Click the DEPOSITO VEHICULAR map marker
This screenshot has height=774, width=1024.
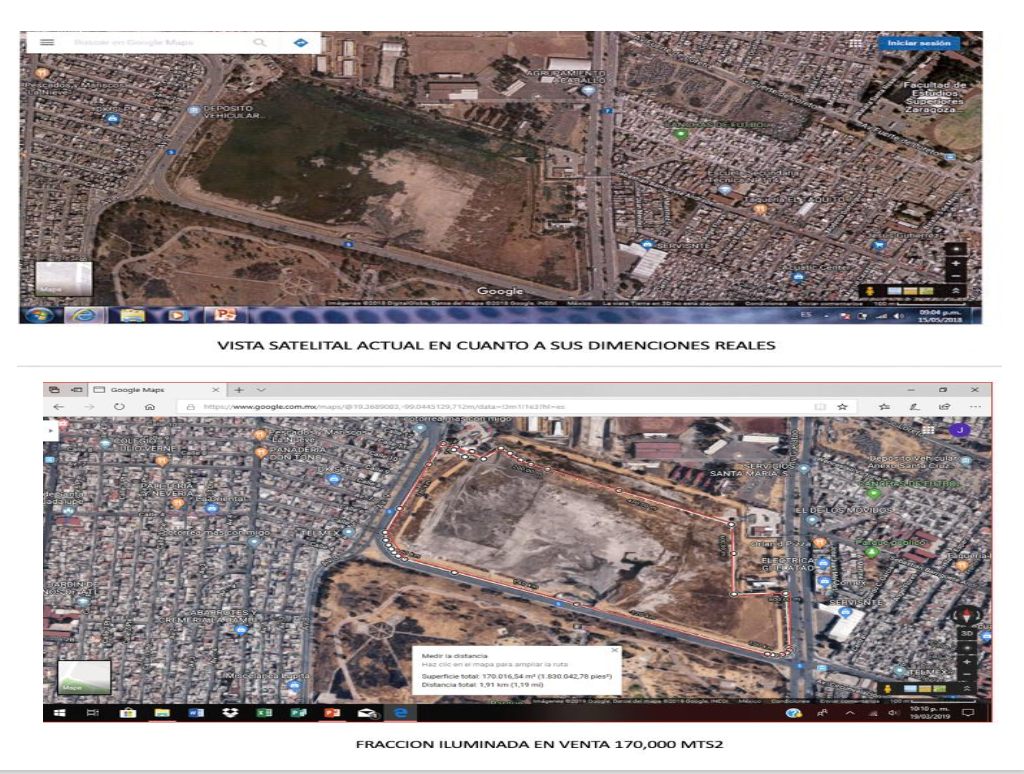[x=194, y=110]
